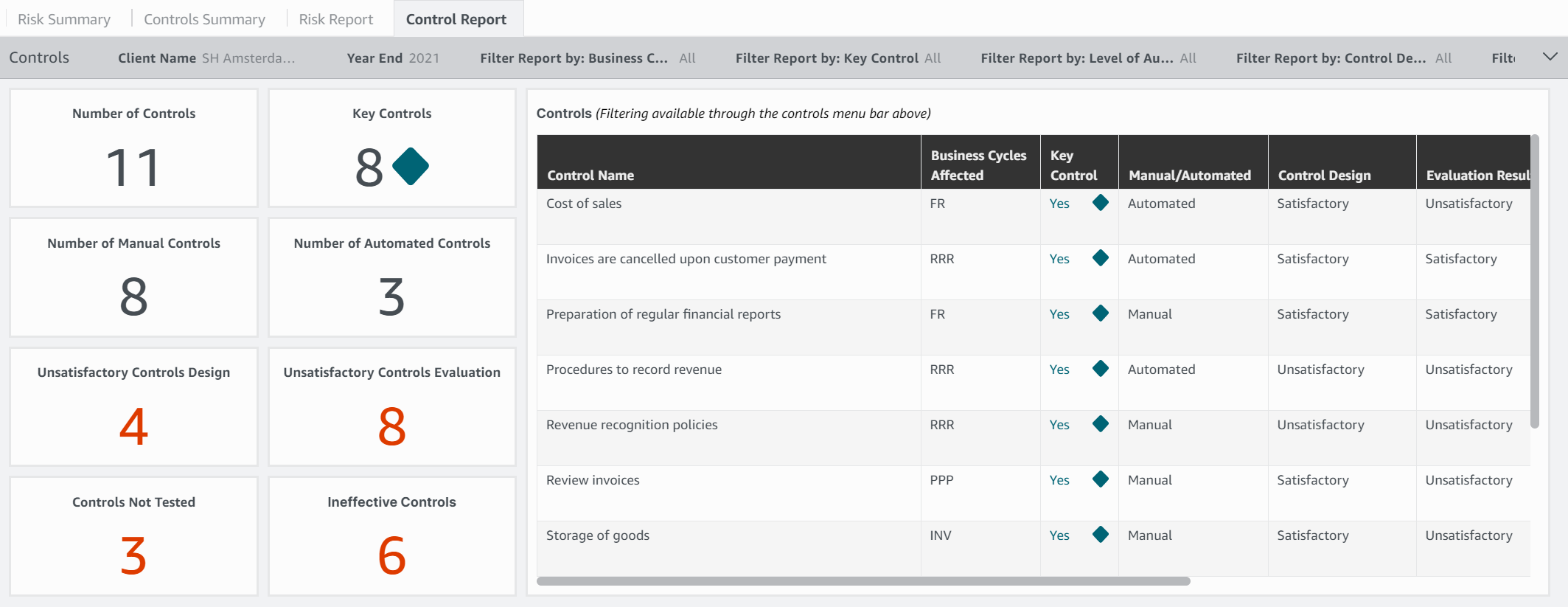Image resolution: width=1568 pixels, height=607 pixels.
Task: Open the Year End 2021 filter
Action: 393,58
